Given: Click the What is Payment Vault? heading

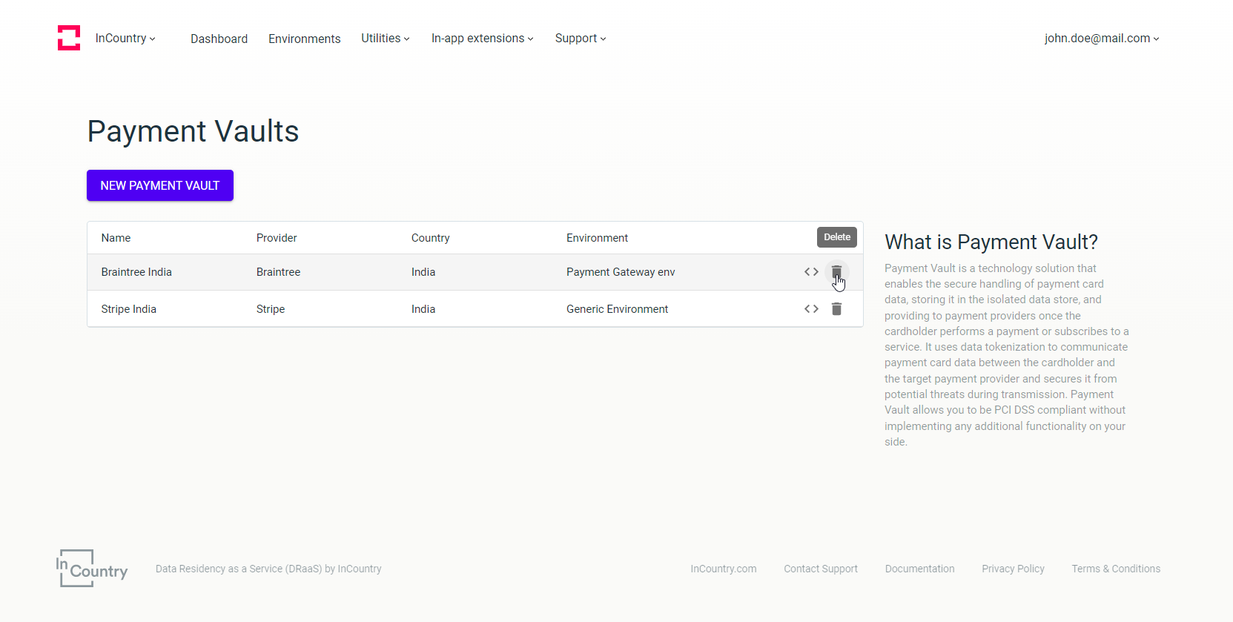Looking at the screenshot, I should 991,242.
